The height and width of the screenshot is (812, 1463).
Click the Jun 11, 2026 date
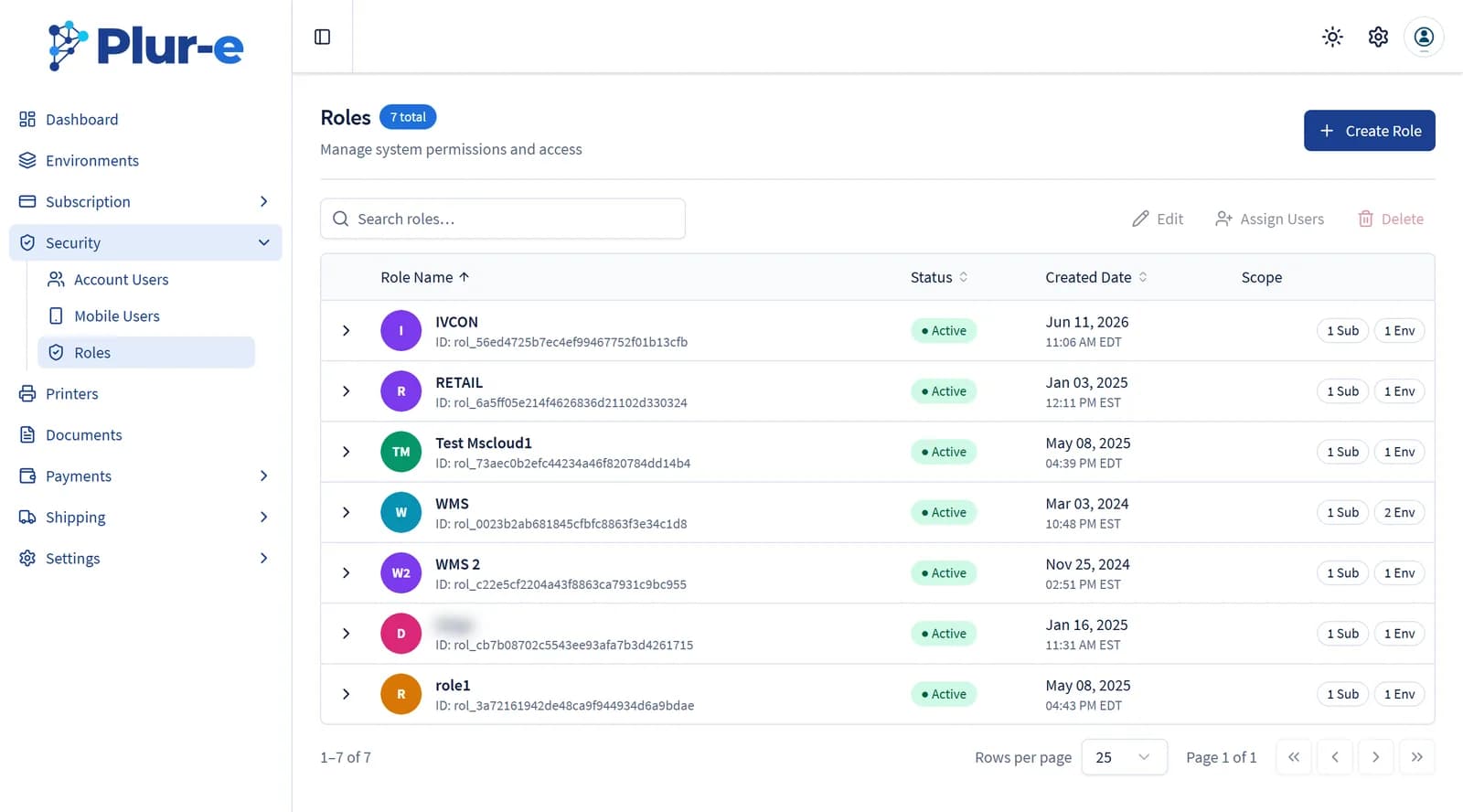(1086, 322)
